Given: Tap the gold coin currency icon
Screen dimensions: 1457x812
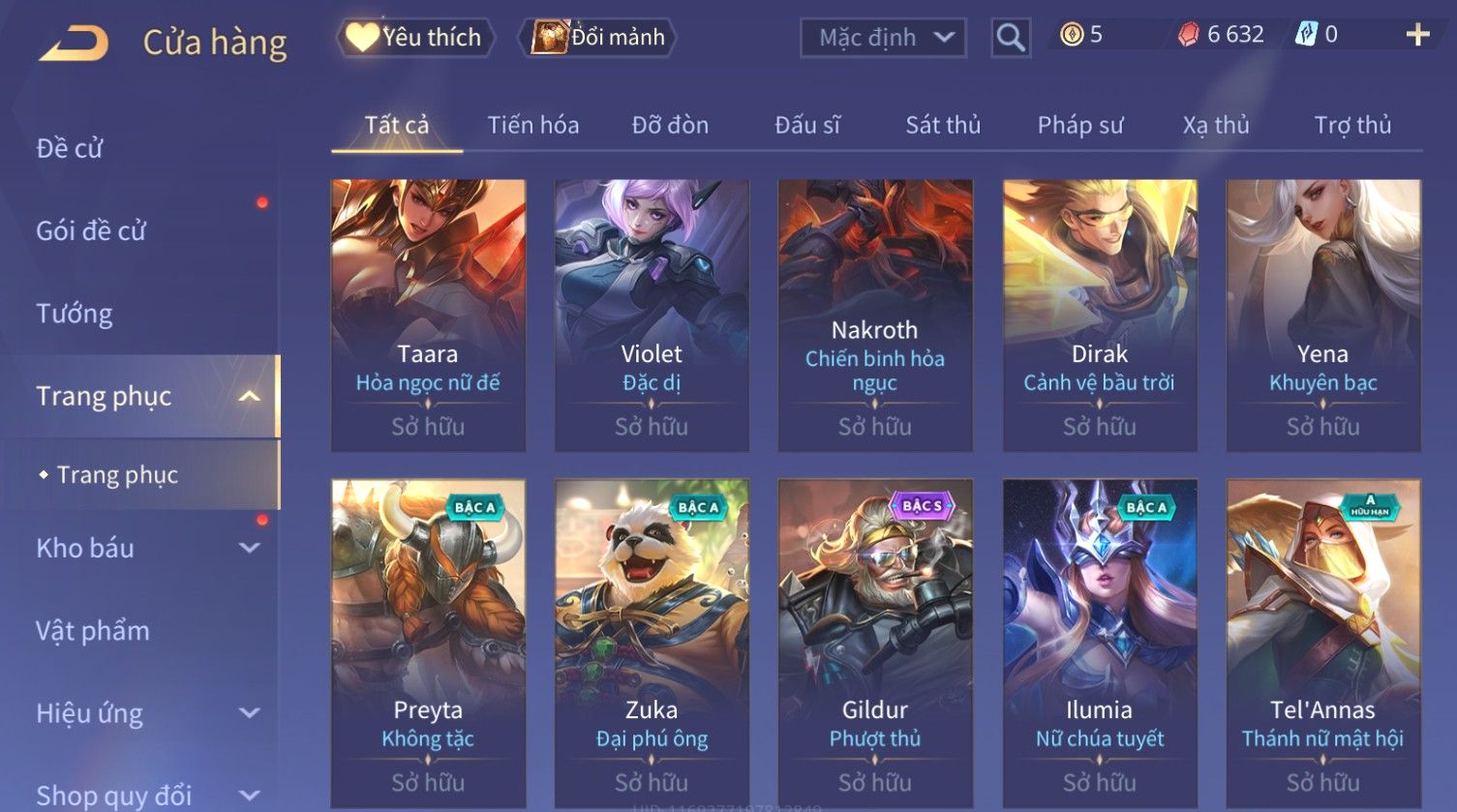Looking at the screenshot, I should pyautogui.click(x=1071, y=36).
